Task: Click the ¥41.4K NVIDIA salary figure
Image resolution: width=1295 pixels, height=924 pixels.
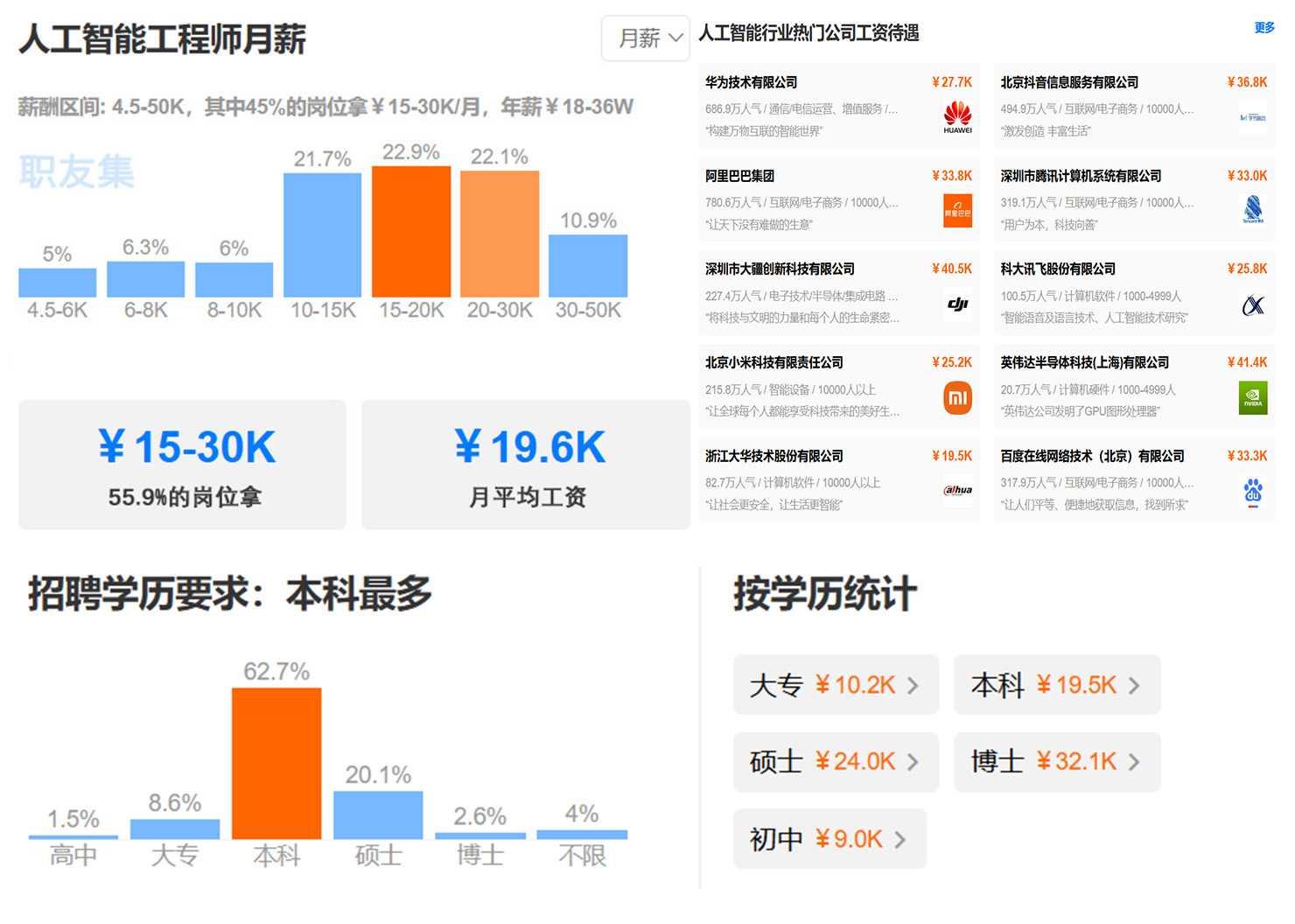Action: 1247,362
